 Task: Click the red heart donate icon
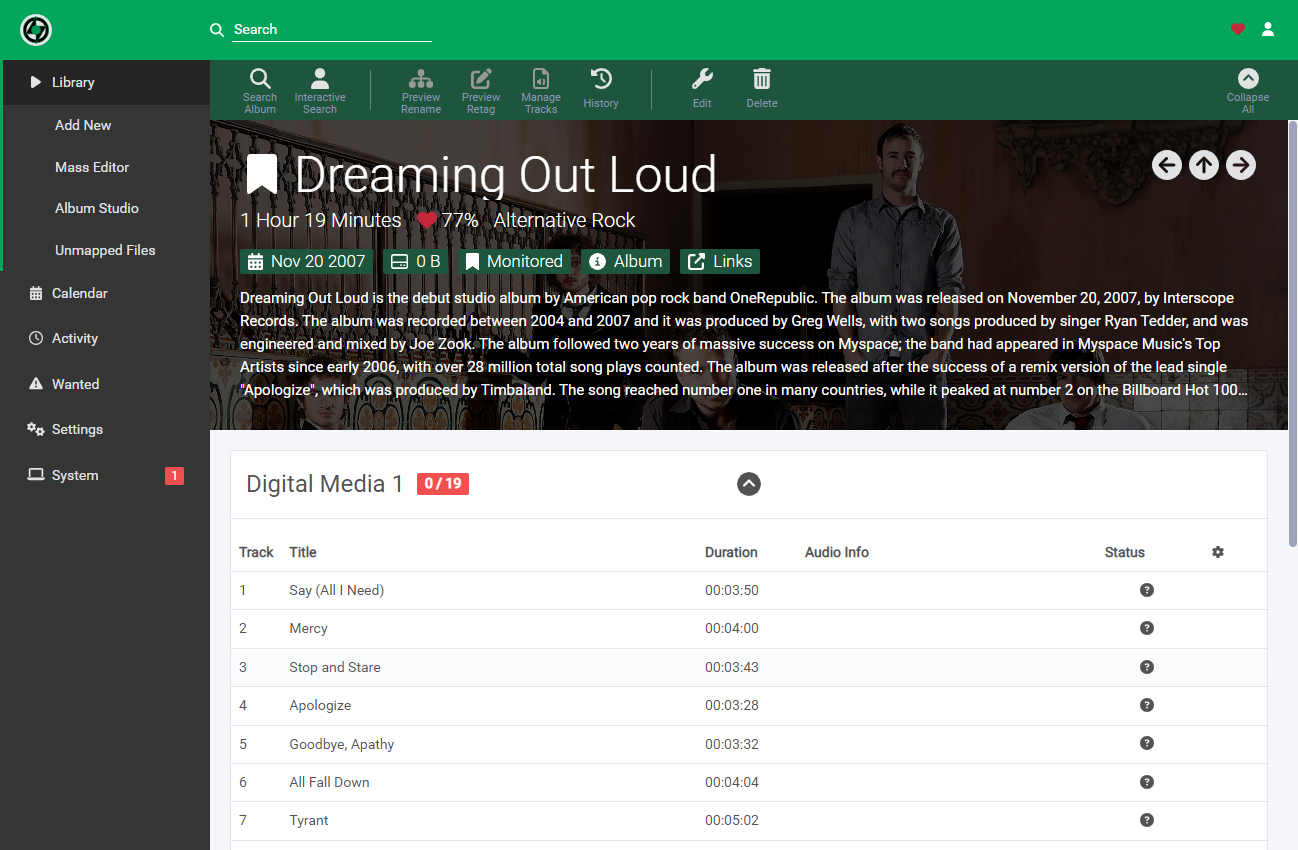coord(1238,29)
